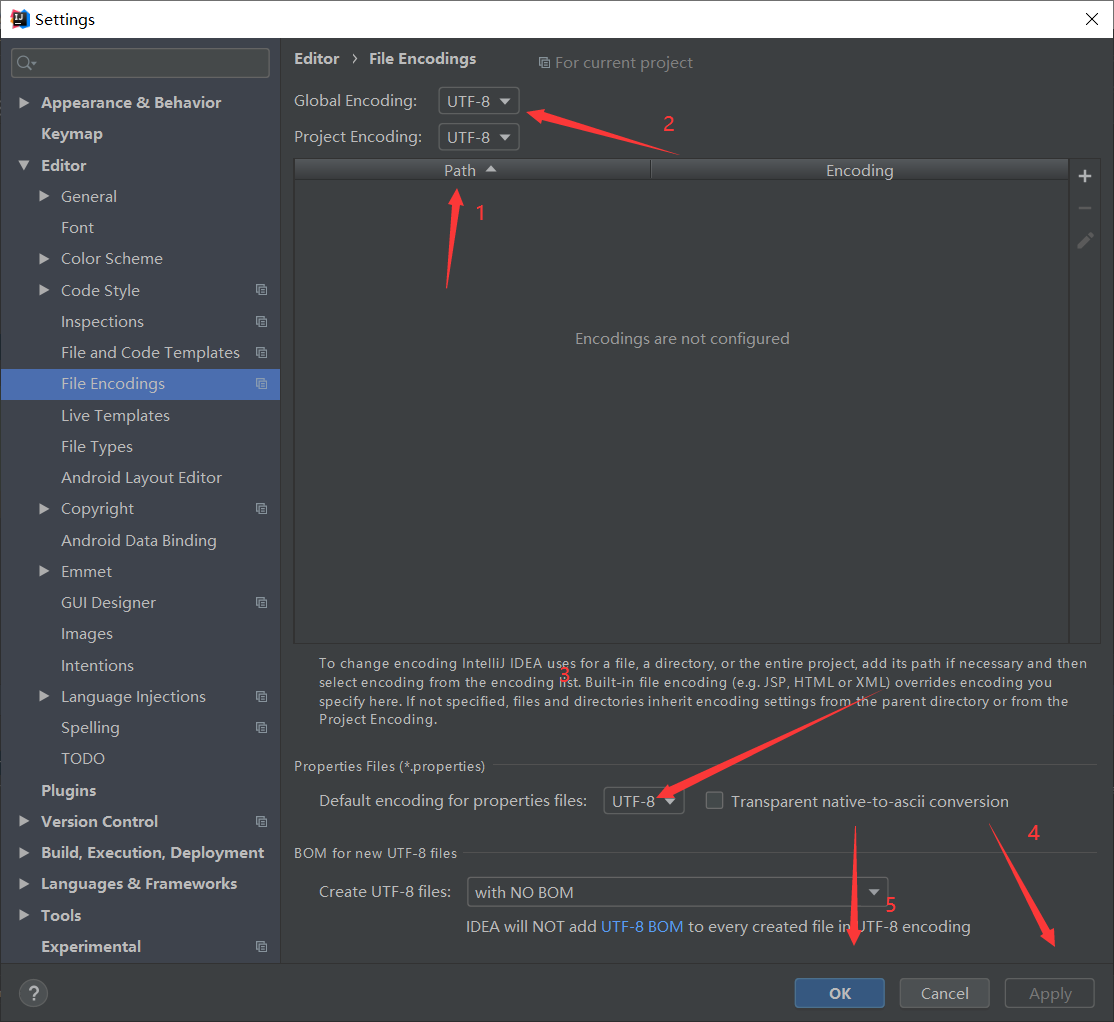
Task: Collapse the Editor tree section
Action: click(x=24, y=165)
